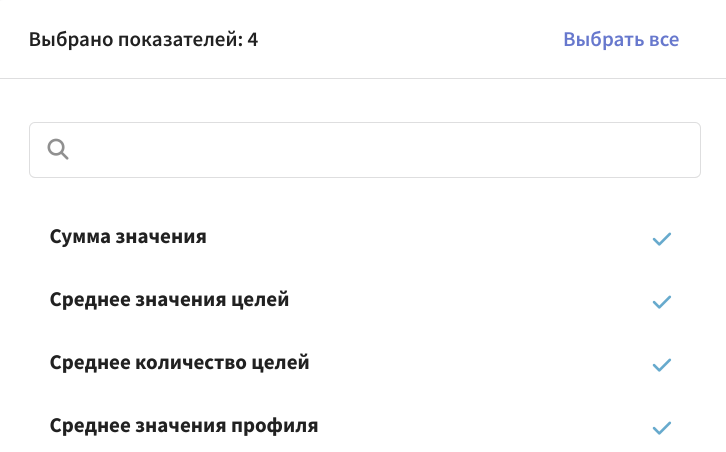Click the magnifying glass search icon

pyautogui.click(x=58, y=149)
